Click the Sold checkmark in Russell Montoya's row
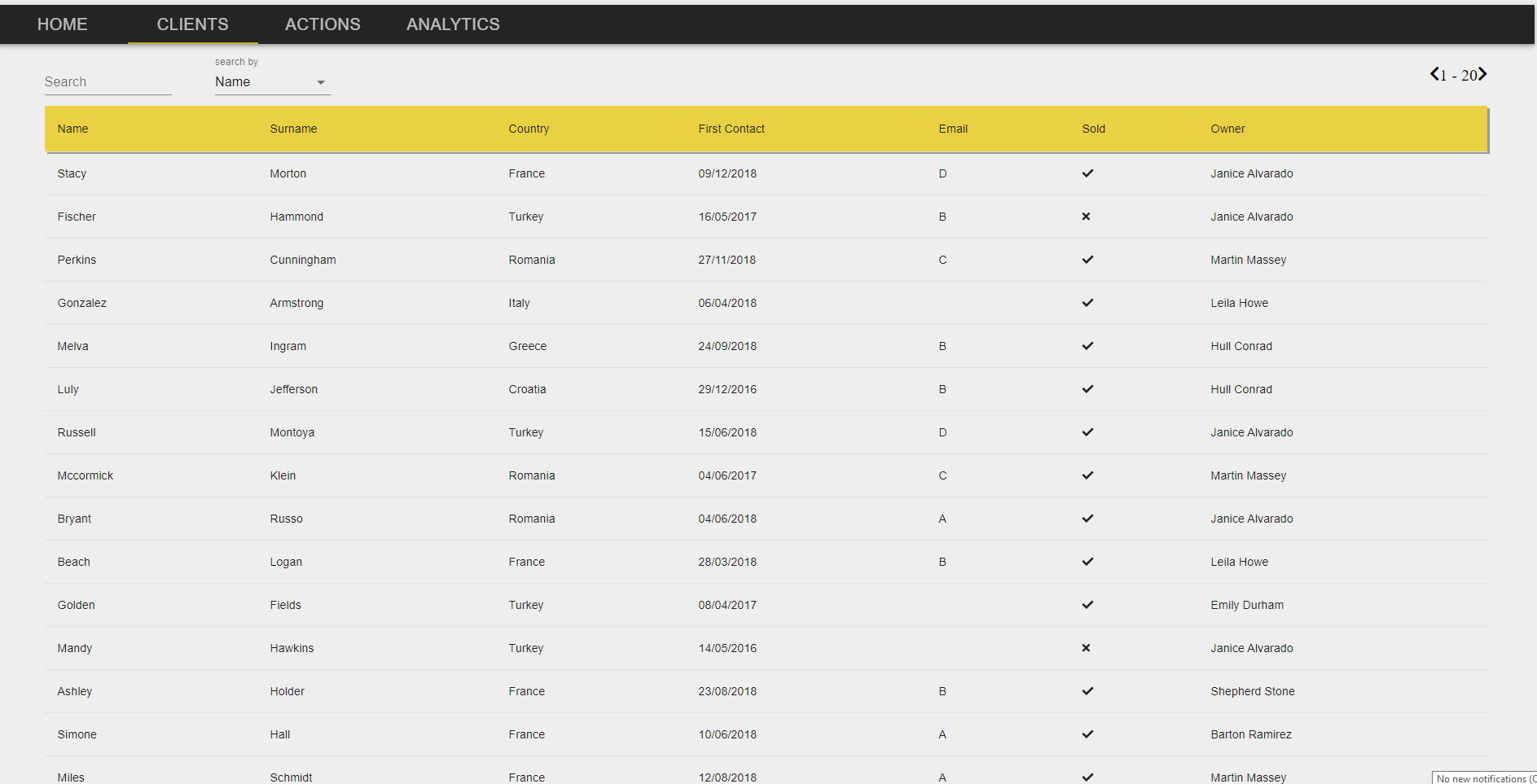 (x=1087, y=432)
